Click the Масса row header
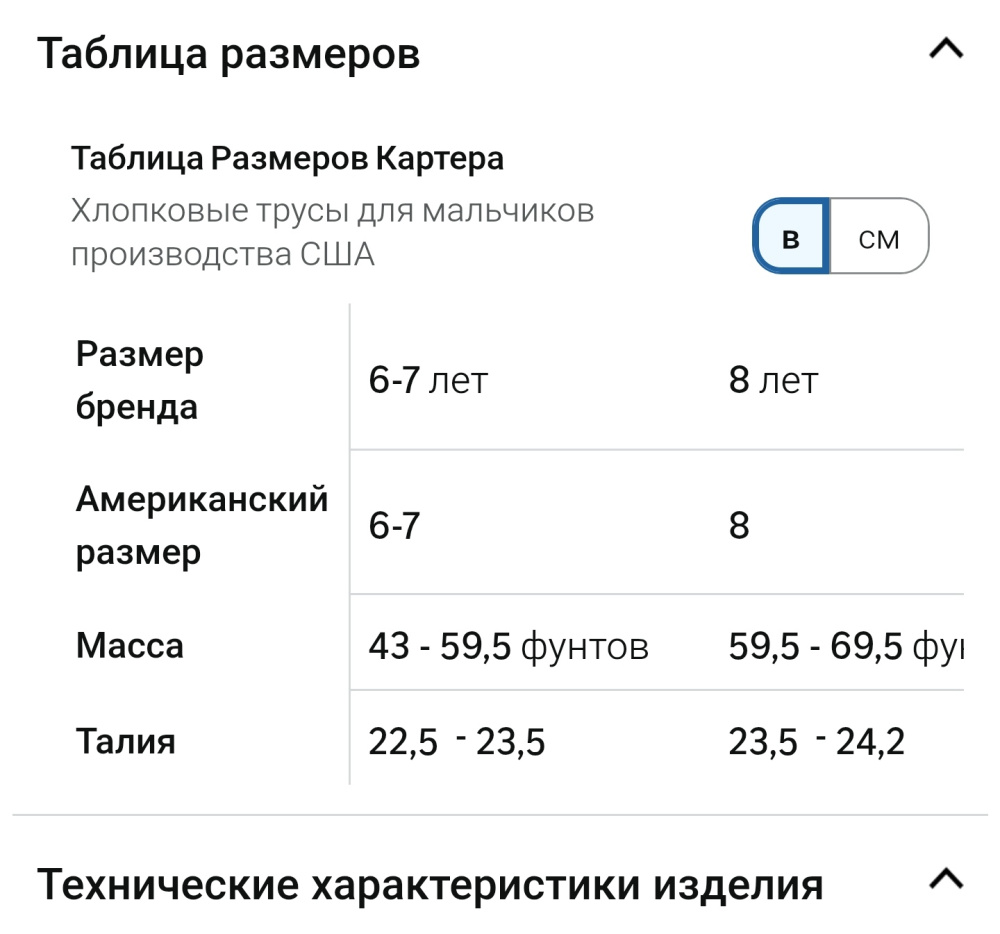The image size is (1000, 934). tap(130, 646)
